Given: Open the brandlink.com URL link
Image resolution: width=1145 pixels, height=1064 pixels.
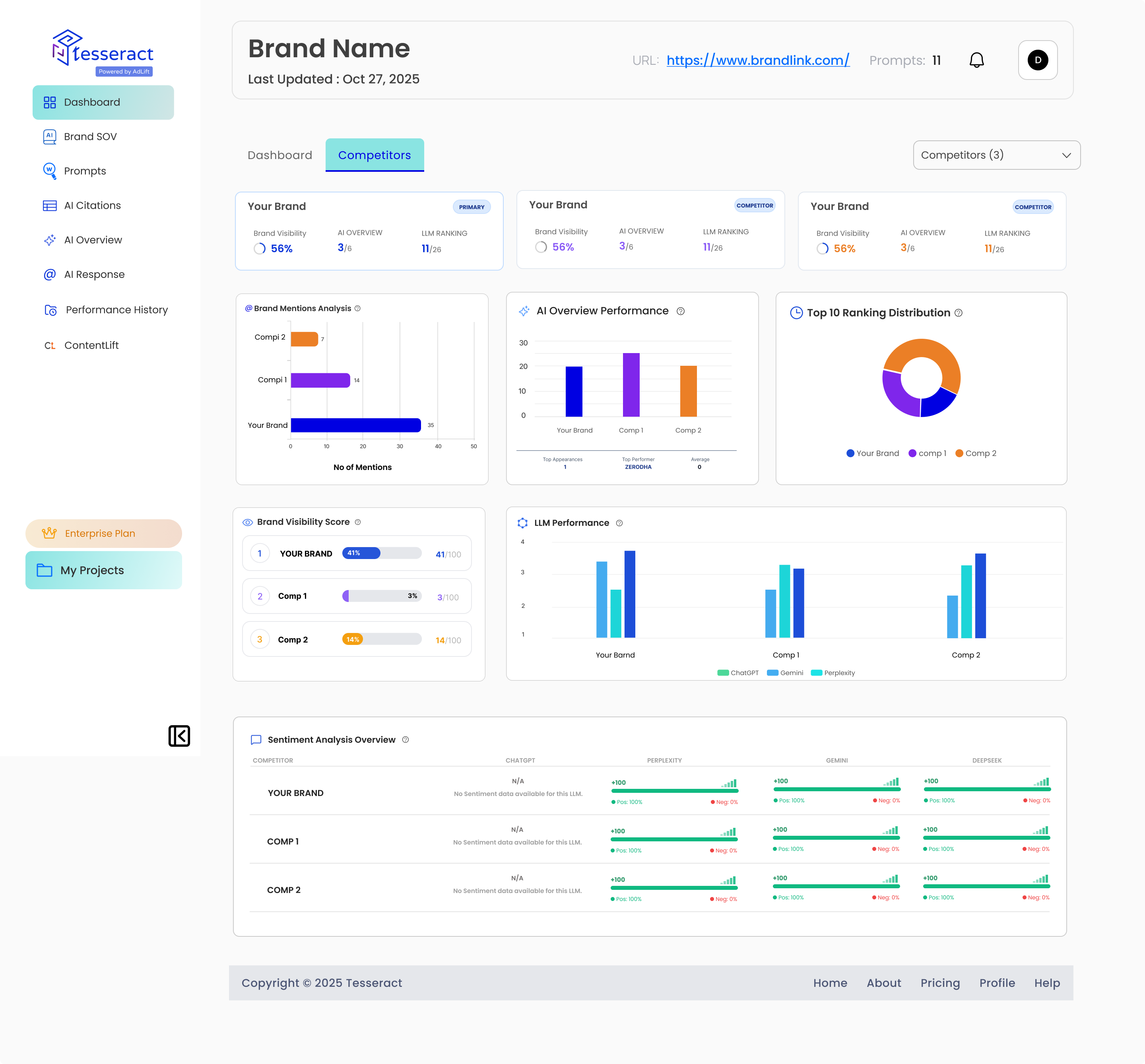Looking at the screenshot, I should 758,60.
